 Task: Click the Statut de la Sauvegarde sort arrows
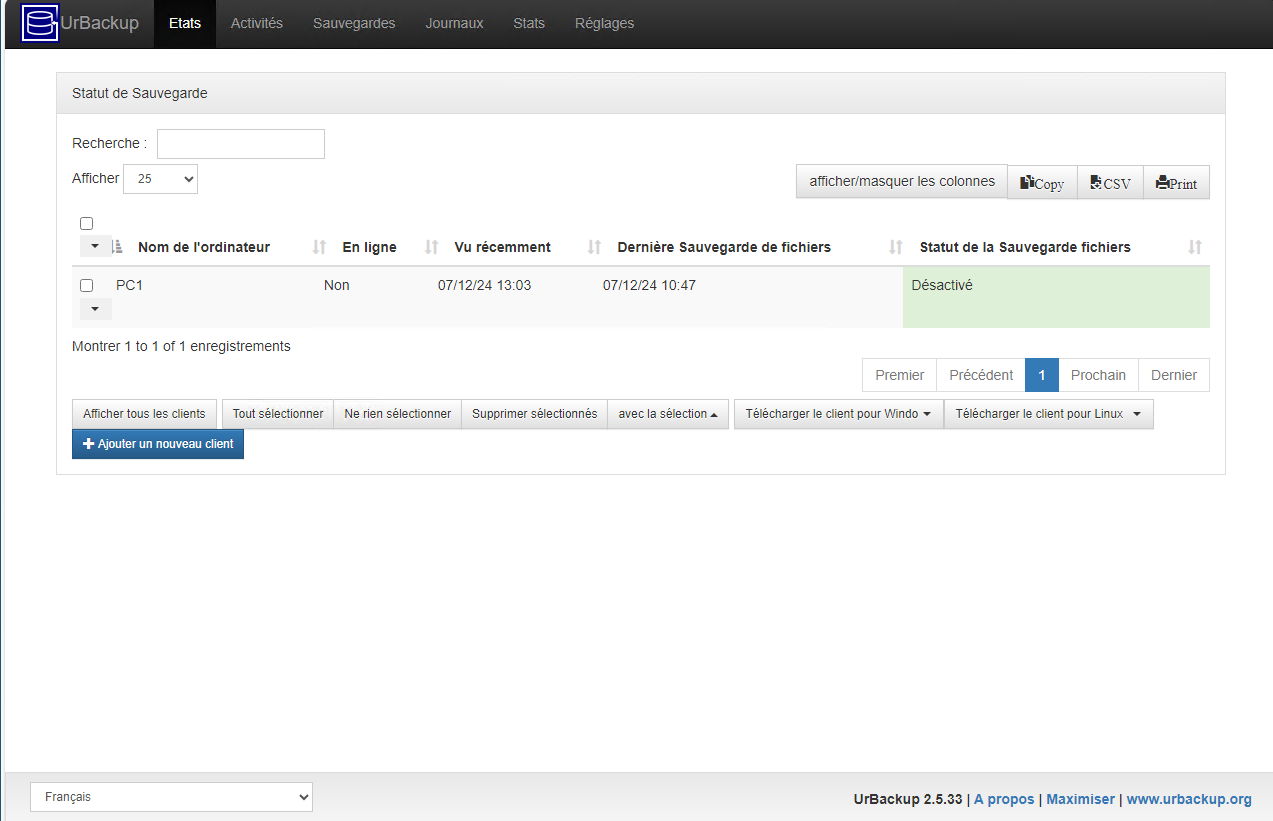[1195, 246]
